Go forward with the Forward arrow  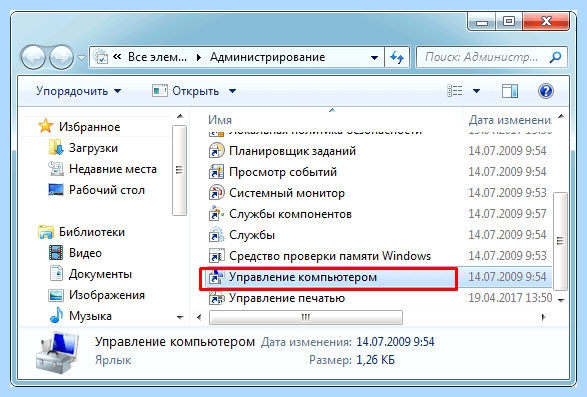click(x=61, y=57)
